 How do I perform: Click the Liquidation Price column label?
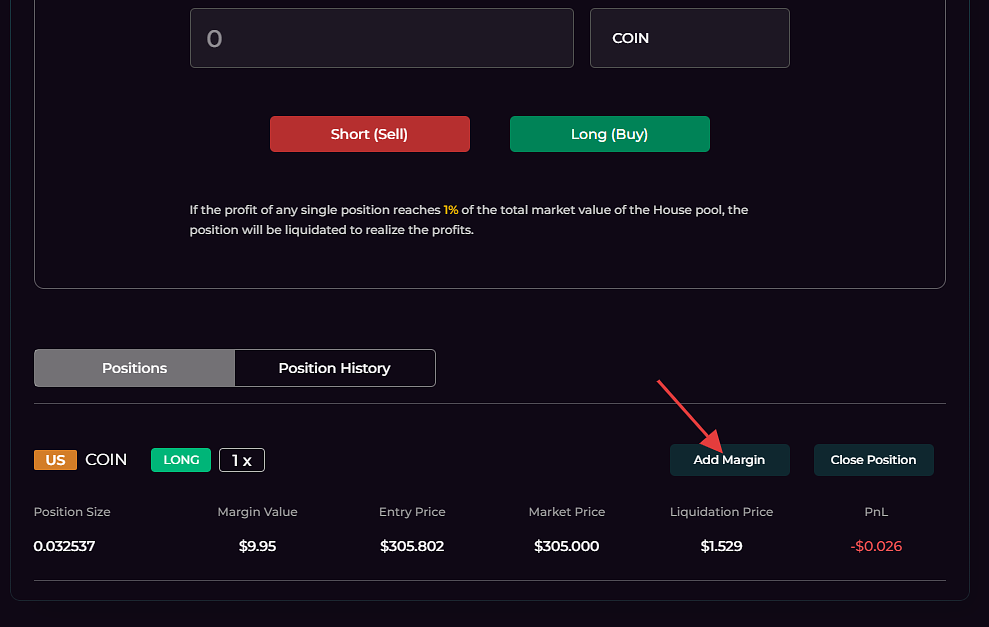click(x=721, y=512)
